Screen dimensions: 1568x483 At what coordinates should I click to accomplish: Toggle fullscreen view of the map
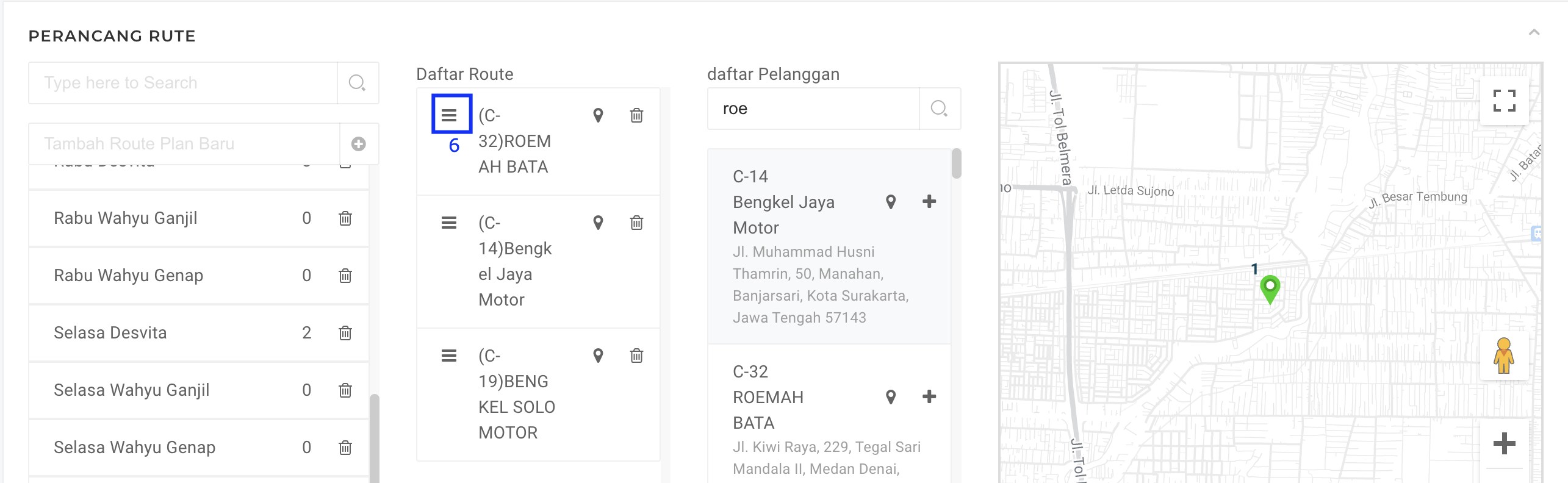[1504, 101]
